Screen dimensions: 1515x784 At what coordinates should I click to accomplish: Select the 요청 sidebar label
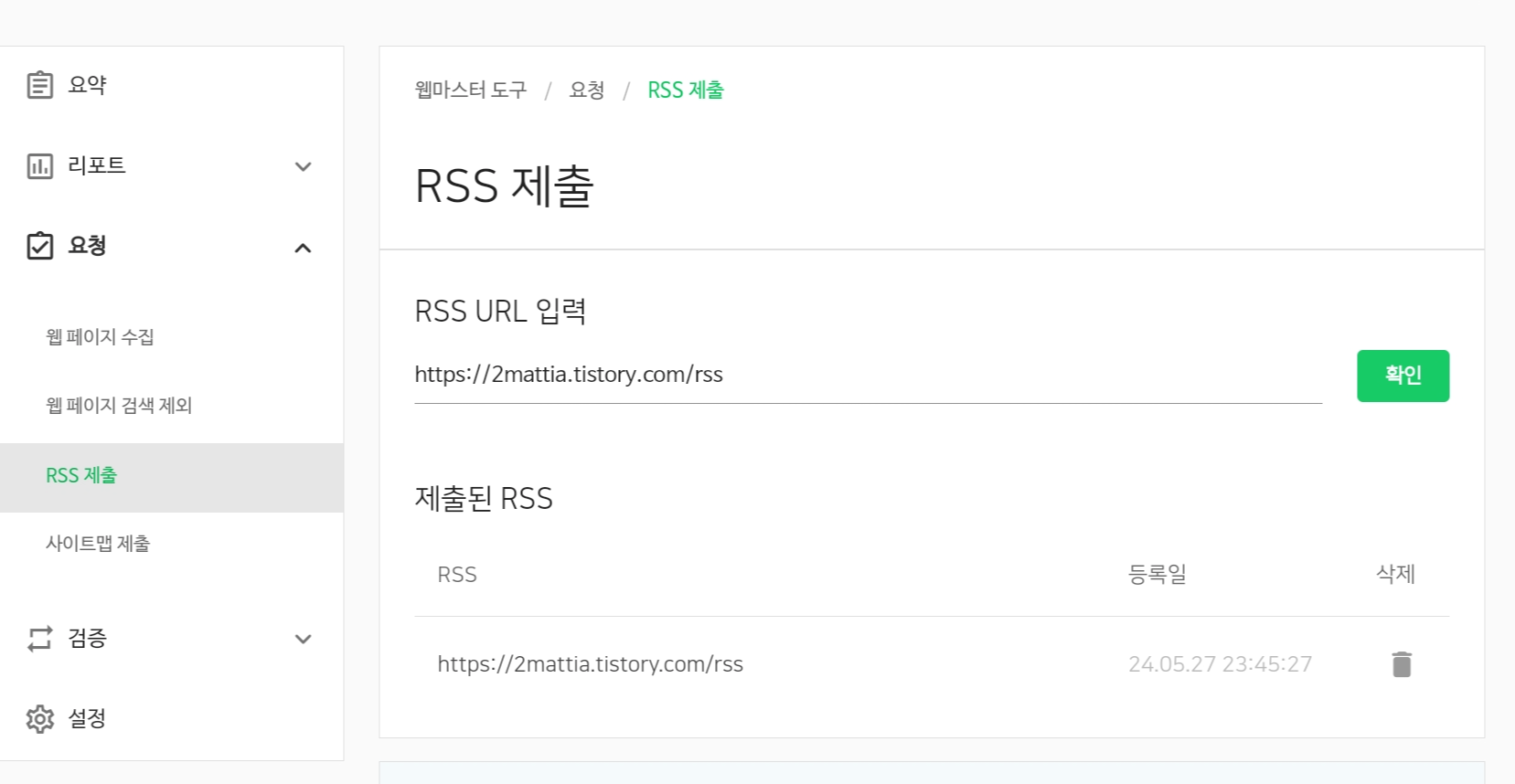click(87, 246)
